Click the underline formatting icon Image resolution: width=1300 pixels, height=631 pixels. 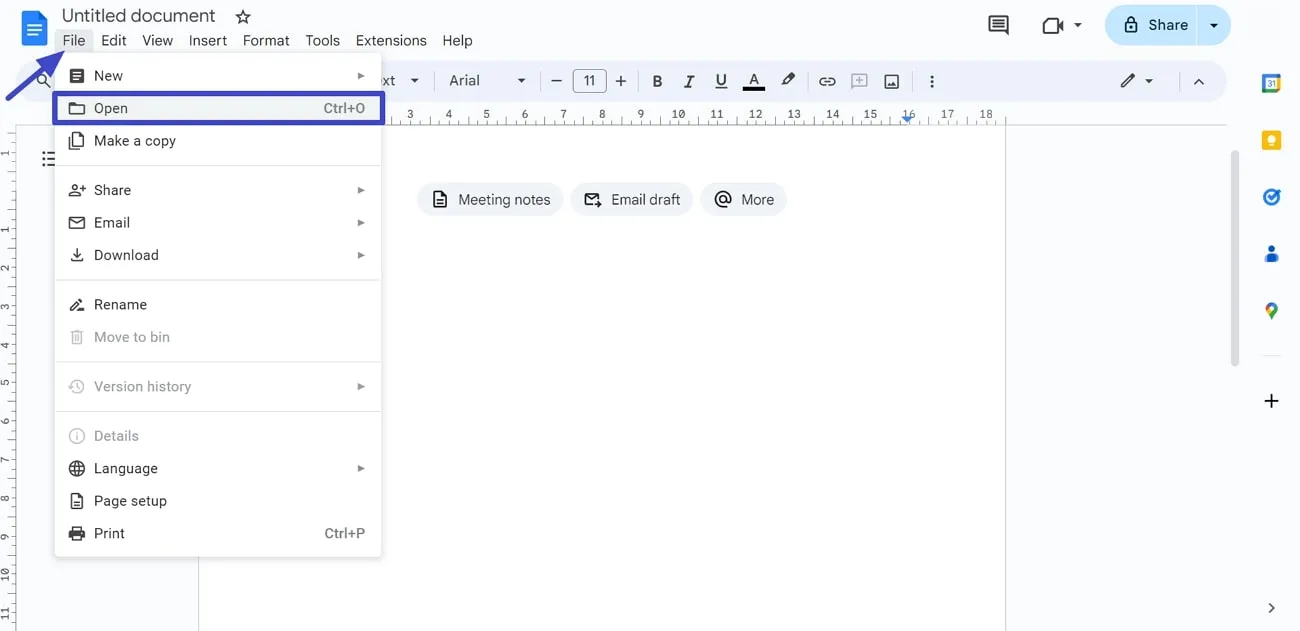click(721, 81)
